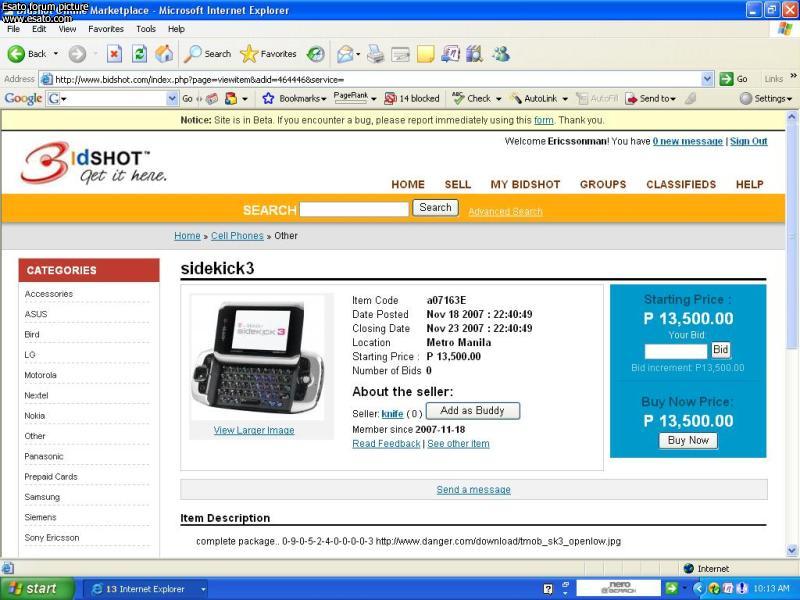Click into the BidShot SEARCH text field
This screenshot has height=600, width=800.
pyautogui.click(x=354, y=209)
